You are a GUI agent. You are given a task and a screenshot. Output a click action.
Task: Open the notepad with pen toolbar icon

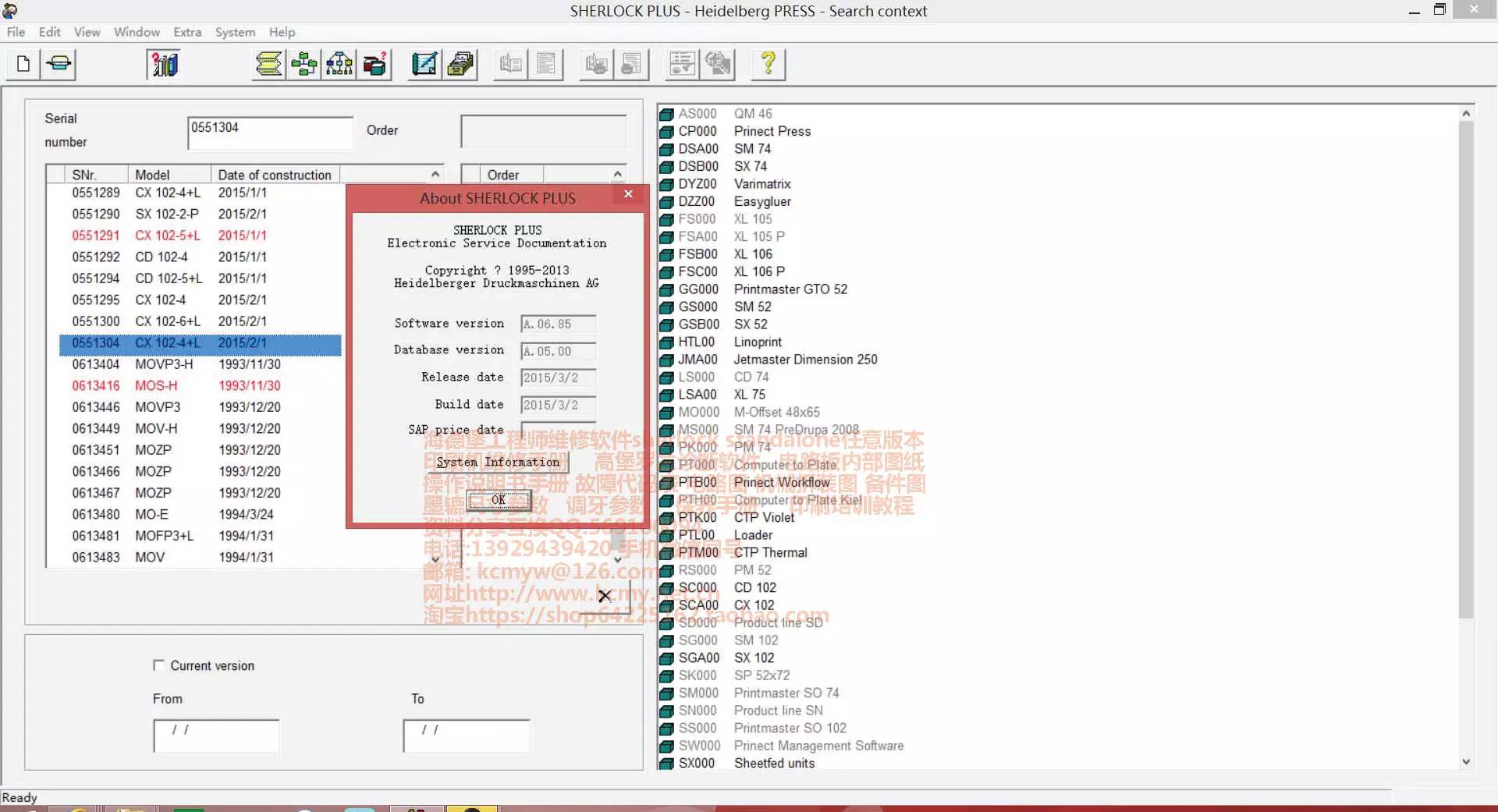425,64
